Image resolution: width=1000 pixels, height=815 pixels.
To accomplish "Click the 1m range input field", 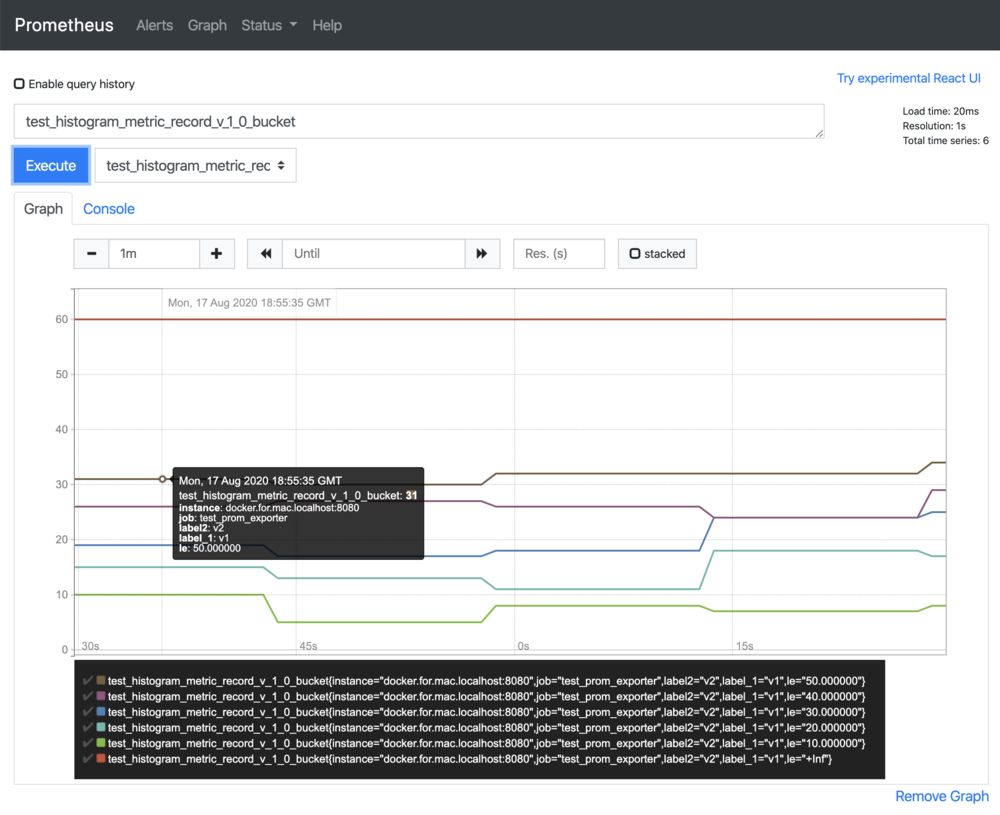I will 154,254.
